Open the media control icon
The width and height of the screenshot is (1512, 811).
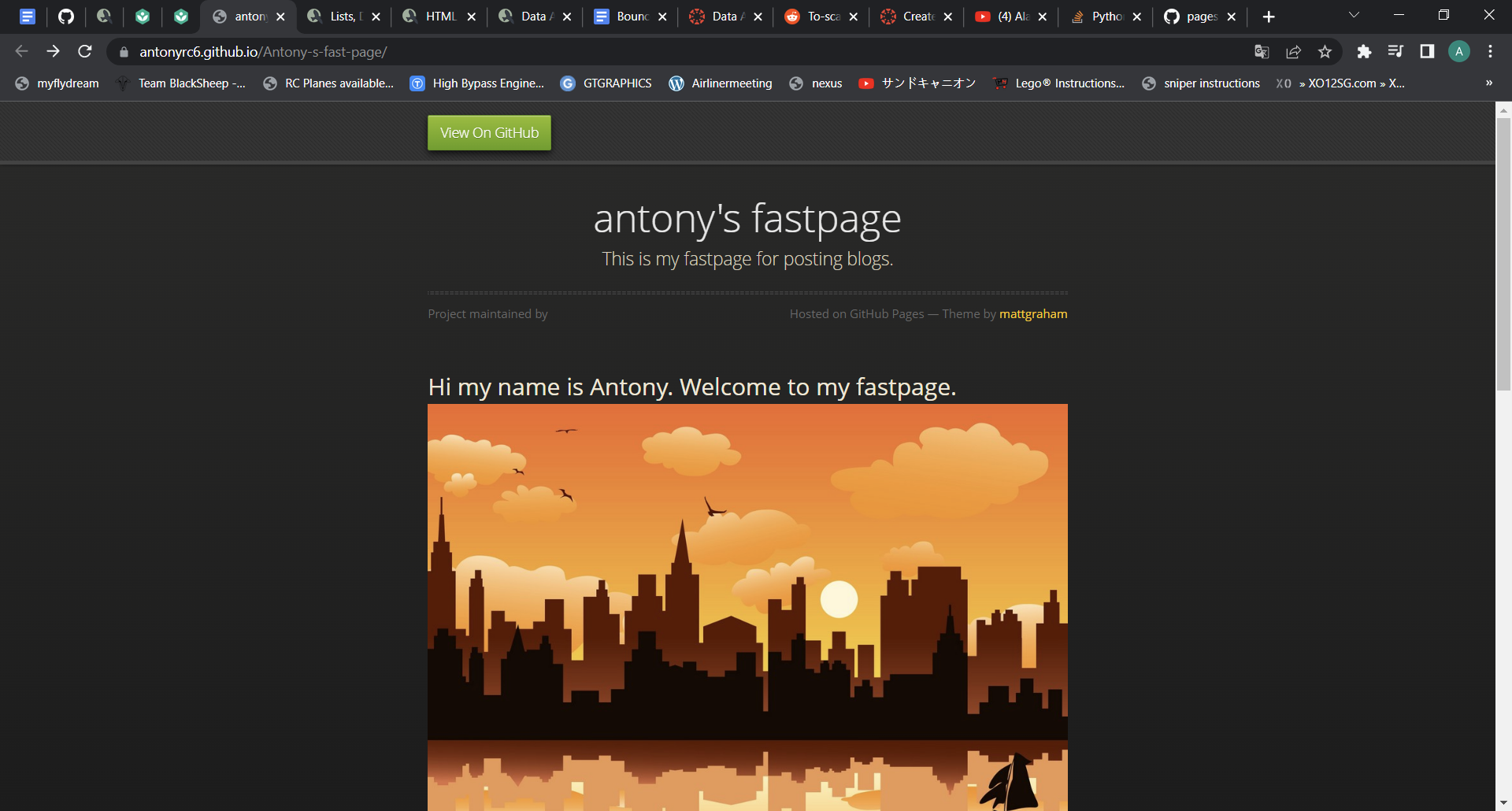tap(1395, 52)
